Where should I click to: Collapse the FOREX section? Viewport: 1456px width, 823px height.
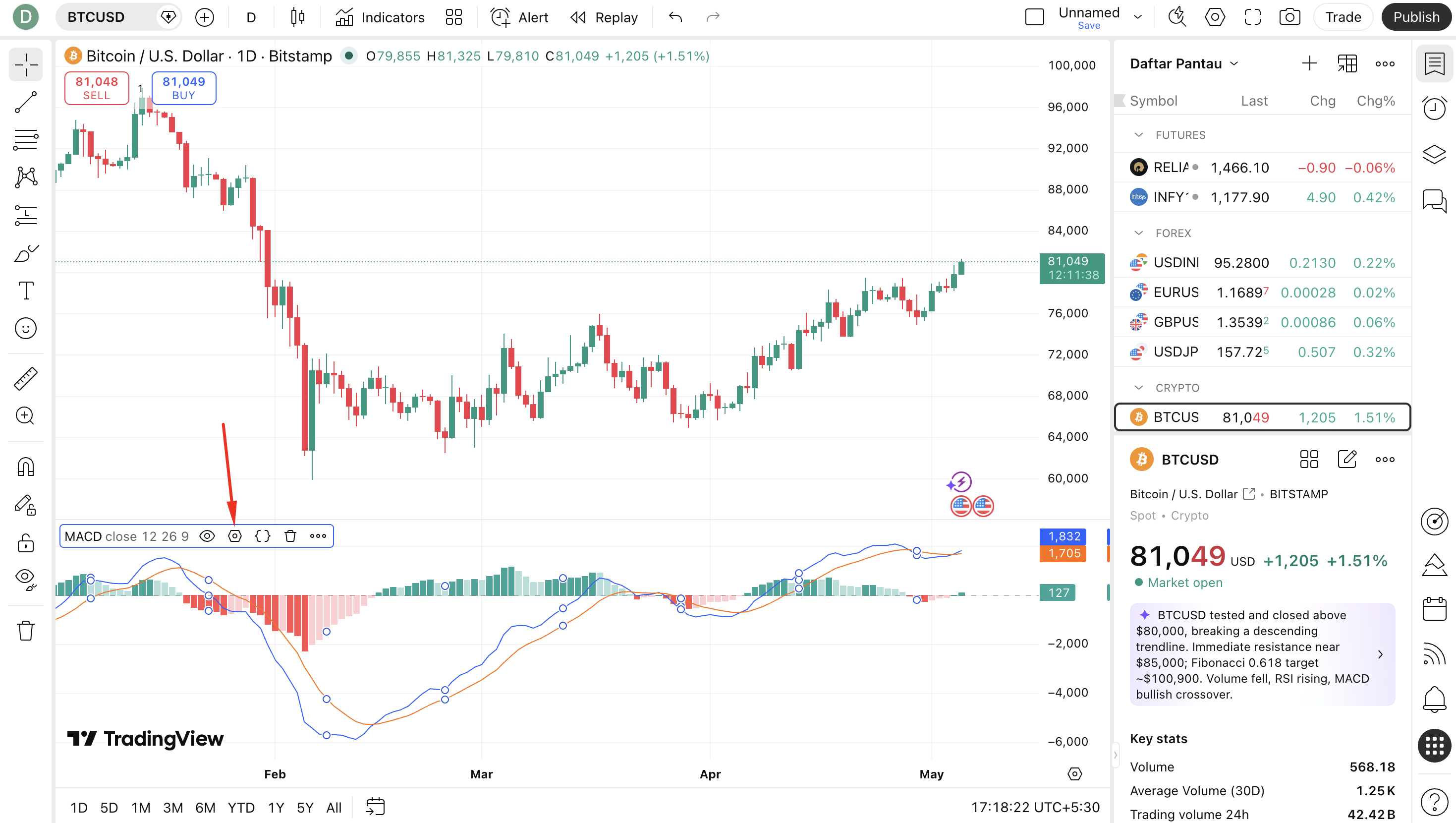1139,233
